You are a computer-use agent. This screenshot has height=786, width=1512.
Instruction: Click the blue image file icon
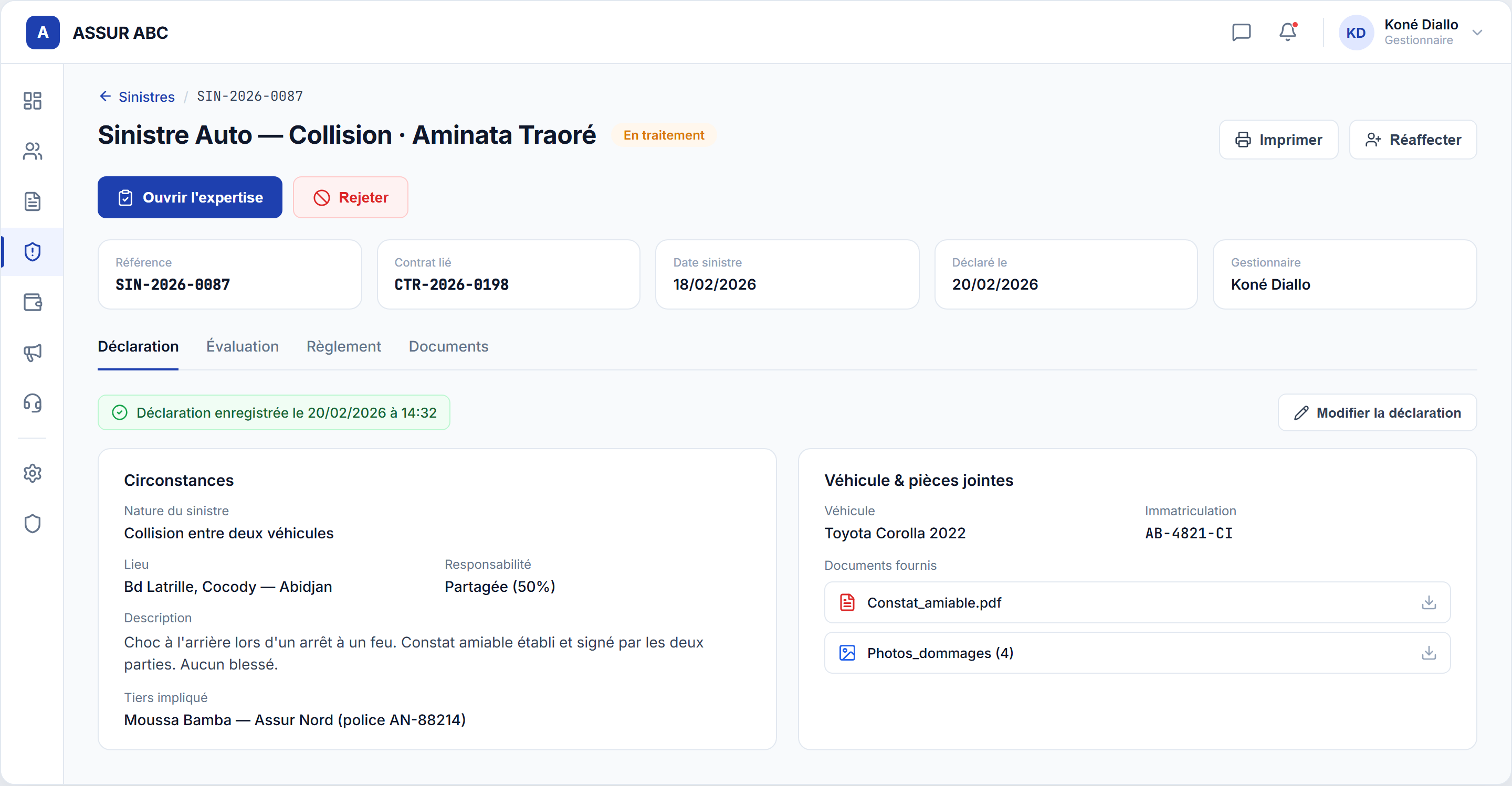click(847, 653)
